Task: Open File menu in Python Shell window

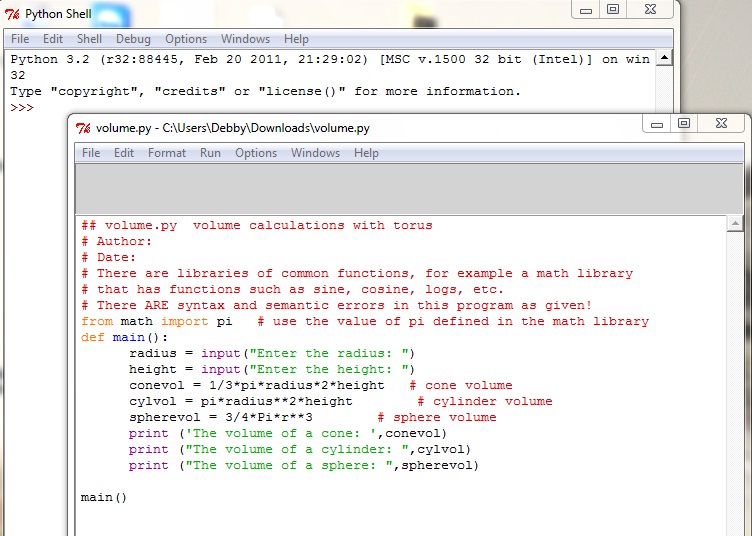Action: (20, 39)
